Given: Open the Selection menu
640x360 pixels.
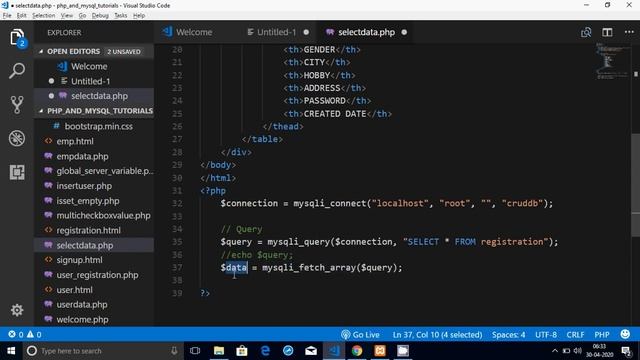Looking at the screenshot, I should [x=44, y=16].
